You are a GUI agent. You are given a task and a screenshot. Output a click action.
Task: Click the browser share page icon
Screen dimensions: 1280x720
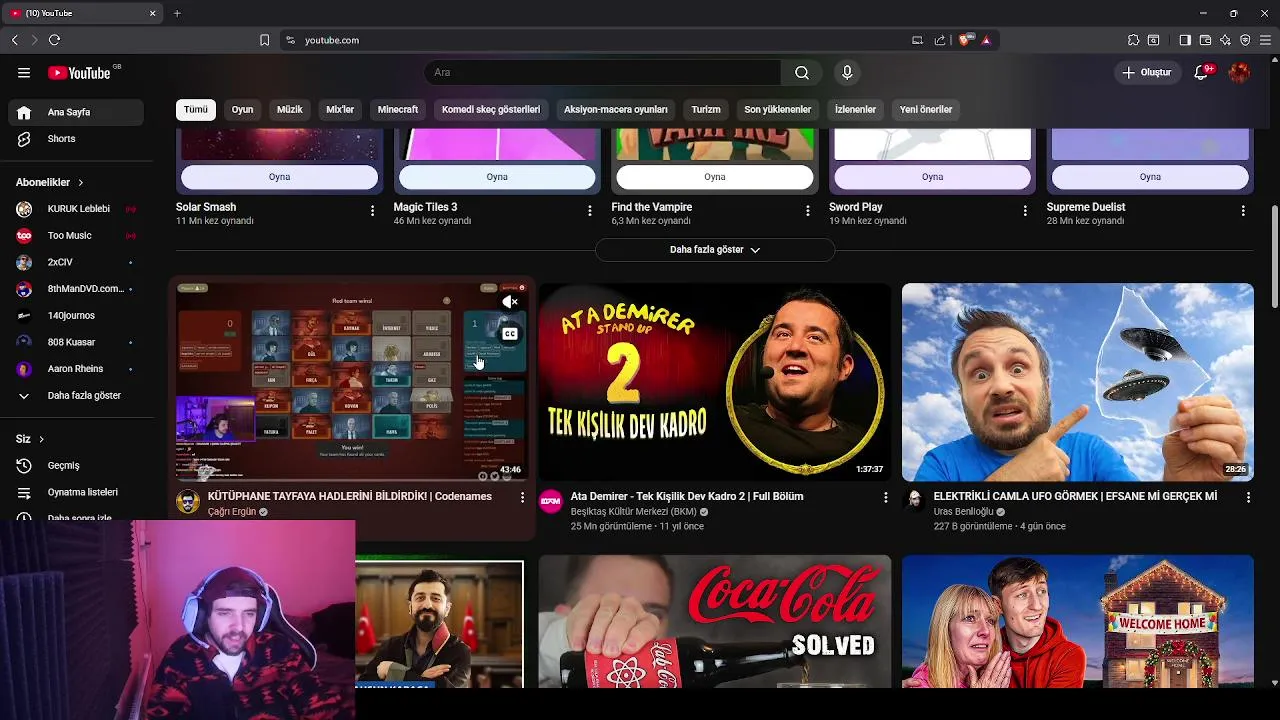tap(940, 40)
